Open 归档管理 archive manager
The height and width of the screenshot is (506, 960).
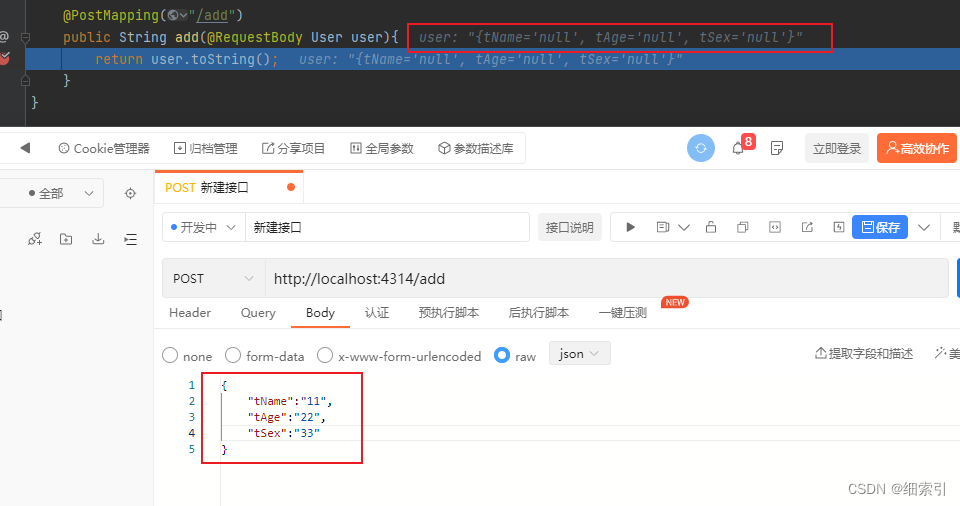pyautogui.click(x=206, y=148)
